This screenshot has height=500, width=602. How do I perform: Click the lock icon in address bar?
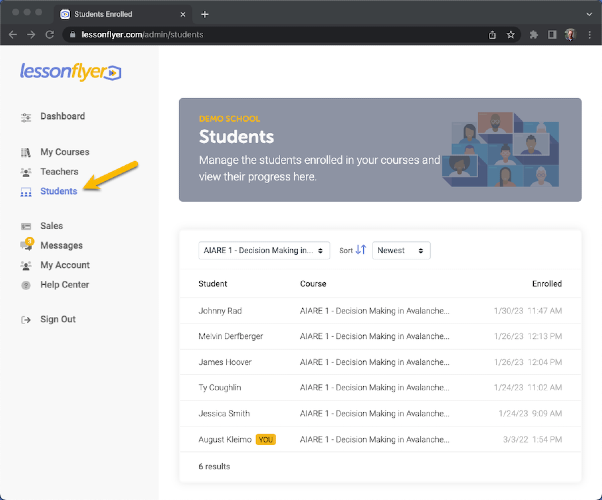73,35
